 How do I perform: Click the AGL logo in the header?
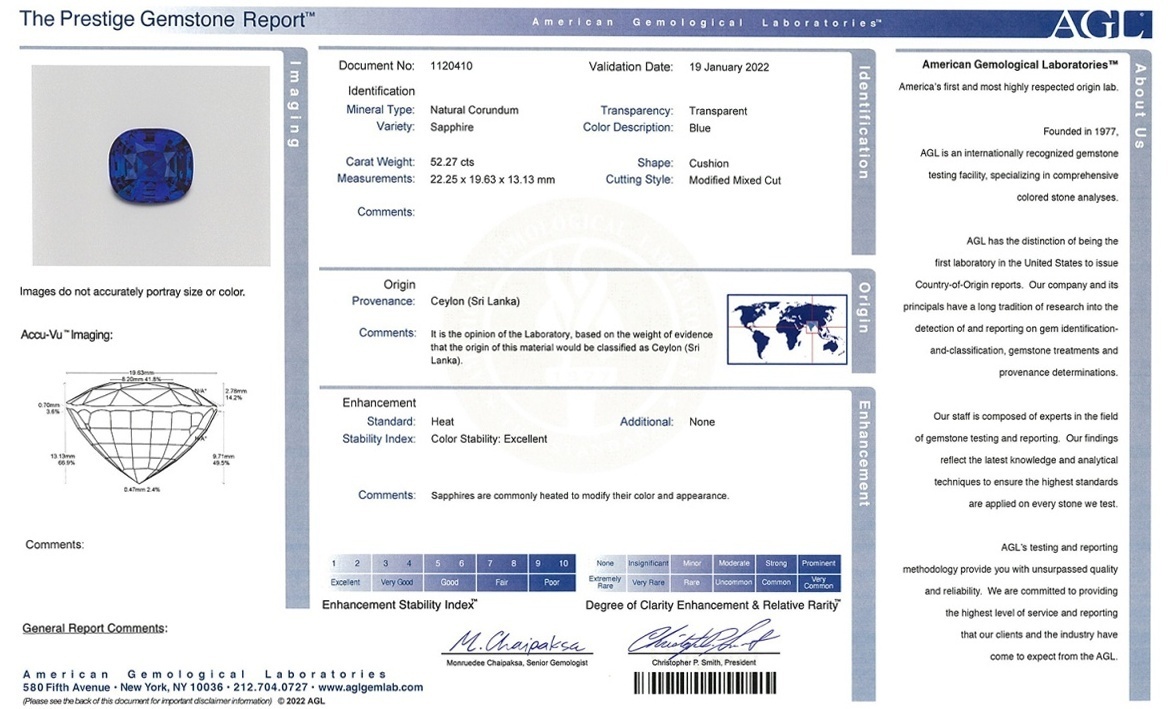pyautogui.click(x=1102, y=23)
